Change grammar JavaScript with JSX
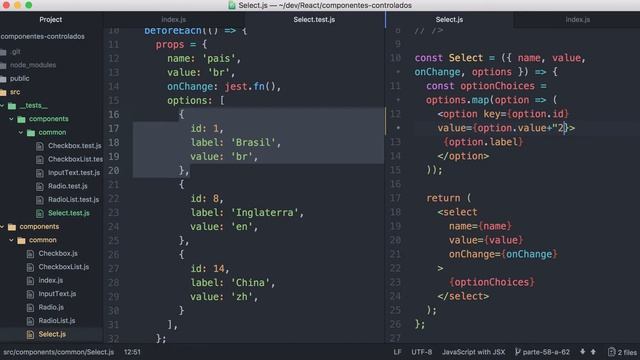The height and width of the screenshot is (360, 640). (x=473, y=352)
